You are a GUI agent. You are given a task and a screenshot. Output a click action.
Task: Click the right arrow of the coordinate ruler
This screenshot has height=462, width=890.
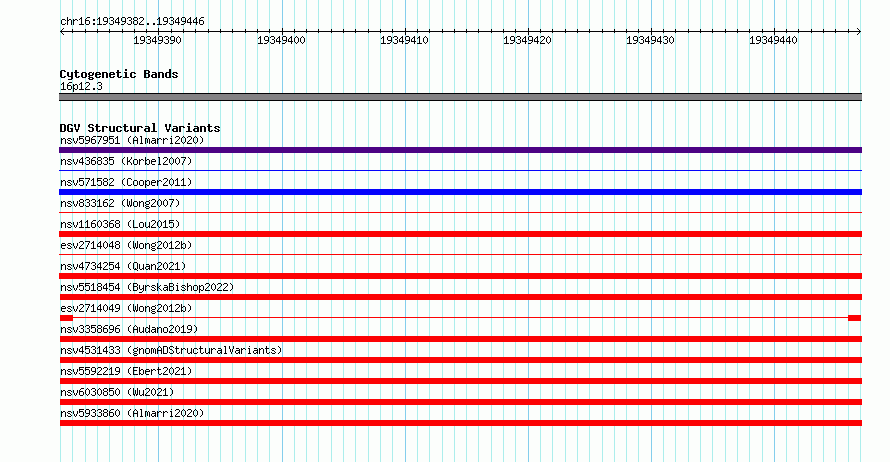[x=859, y=32]
